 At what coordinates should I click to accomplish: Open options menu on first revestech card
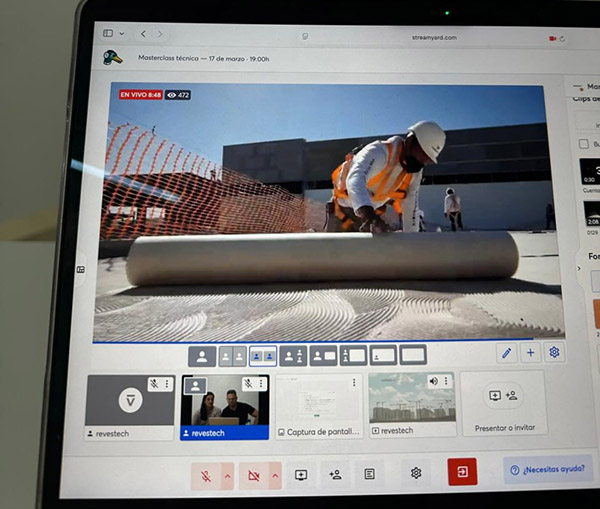click(167, 384)
